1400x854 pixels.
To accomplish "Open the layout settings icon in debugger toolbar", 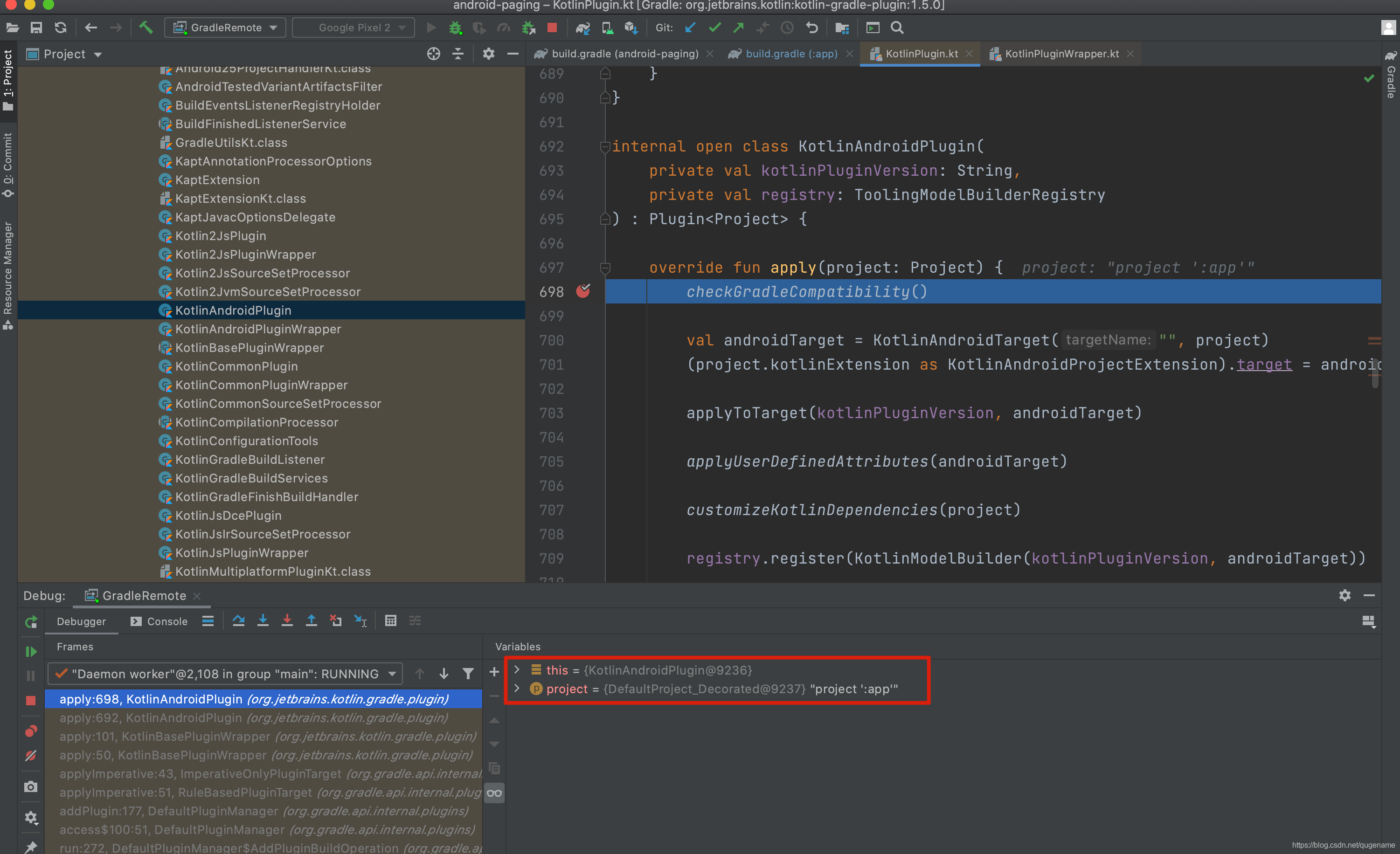I will pyautogui.click(x=1368, y=621).
